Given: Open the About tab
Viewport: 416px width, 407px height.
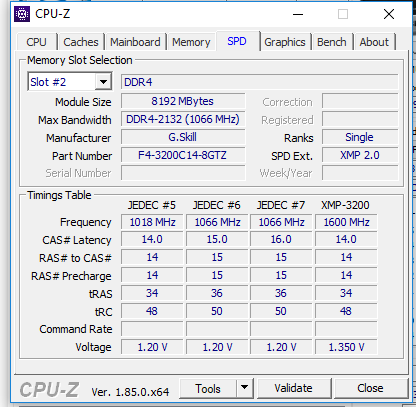Looking at the screenshot, I should click(374, 42).
